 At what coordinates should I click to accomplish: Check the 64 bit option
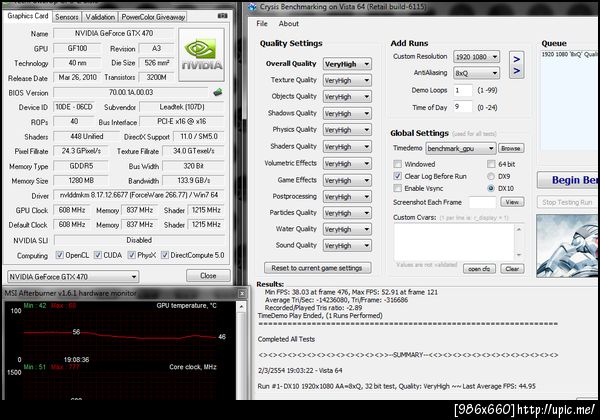coord(491,164)
